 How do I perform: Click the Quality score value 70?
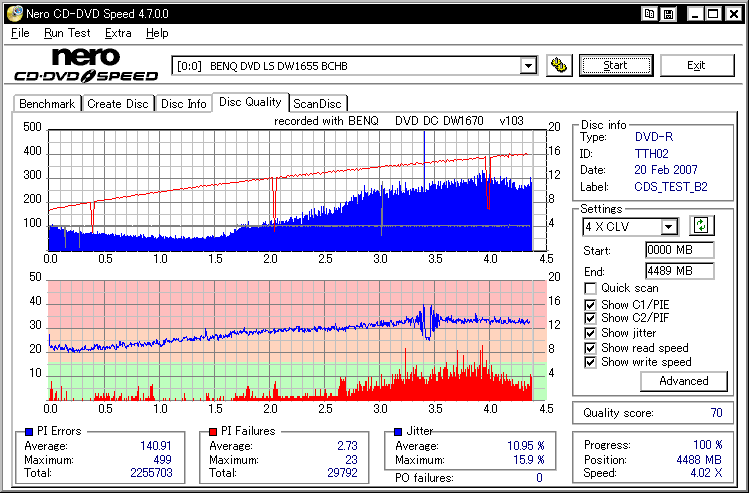point(717,413)
